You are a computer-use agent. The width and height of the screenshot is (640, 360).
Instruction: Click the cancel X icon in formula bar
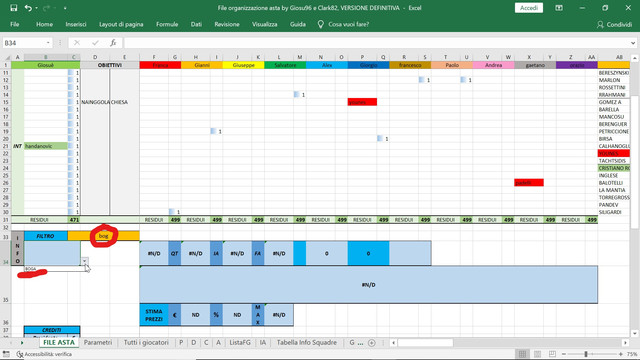pyautogui.click(x=77, y=43)
